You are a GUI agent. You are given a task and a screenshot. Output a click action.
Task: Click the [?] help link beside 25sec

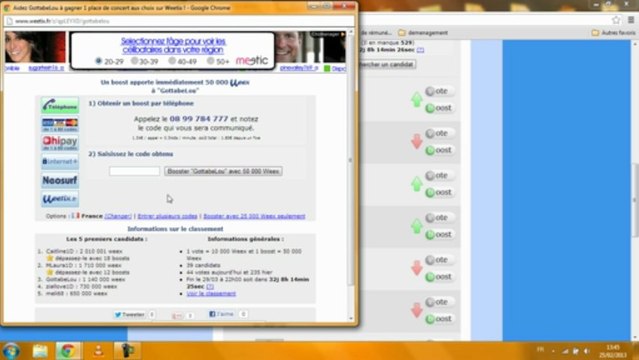click(210, 287)
